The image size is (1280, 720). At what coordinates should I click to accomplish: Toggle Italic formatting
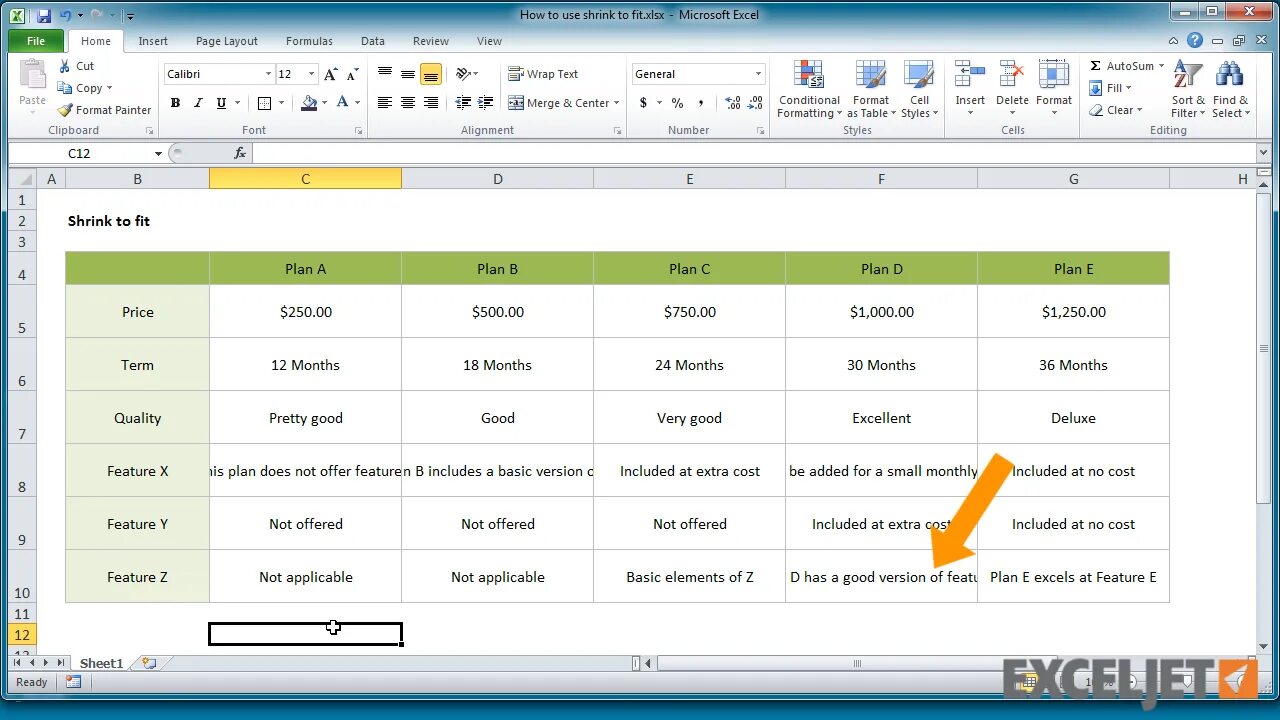[198, 103]
